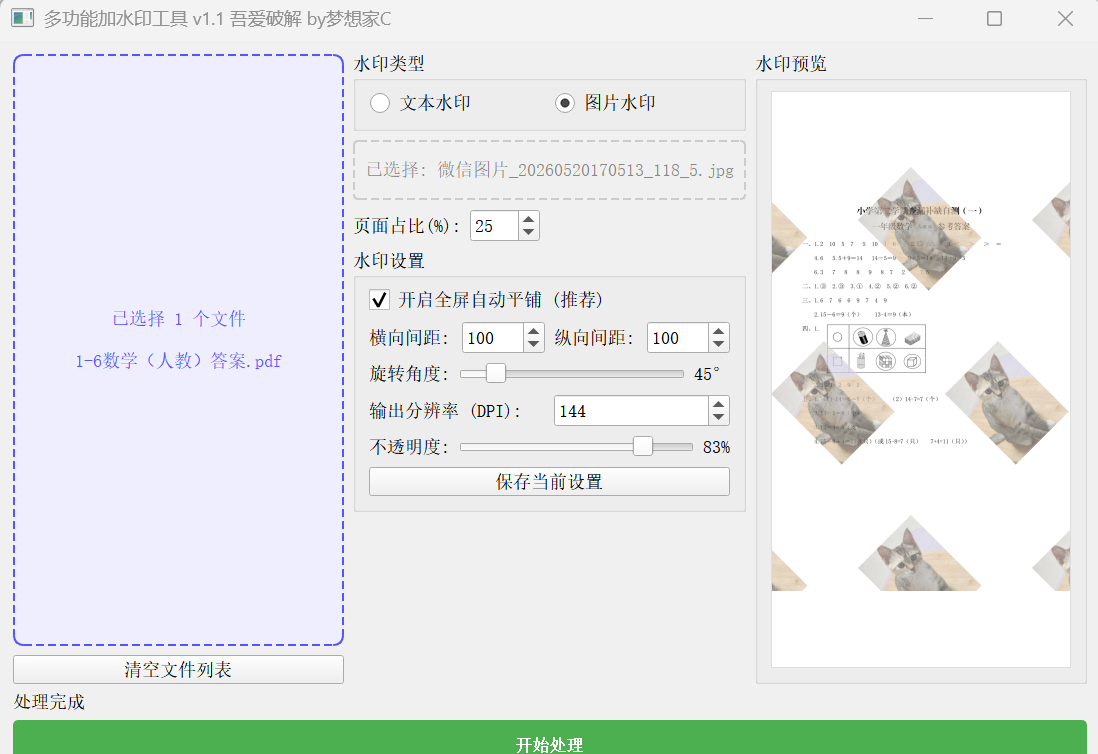Image resolution: width=1098 pixels, height=754 pixels.
Task: Select the 文本水印 radio button
Action: tap(380, 103)
